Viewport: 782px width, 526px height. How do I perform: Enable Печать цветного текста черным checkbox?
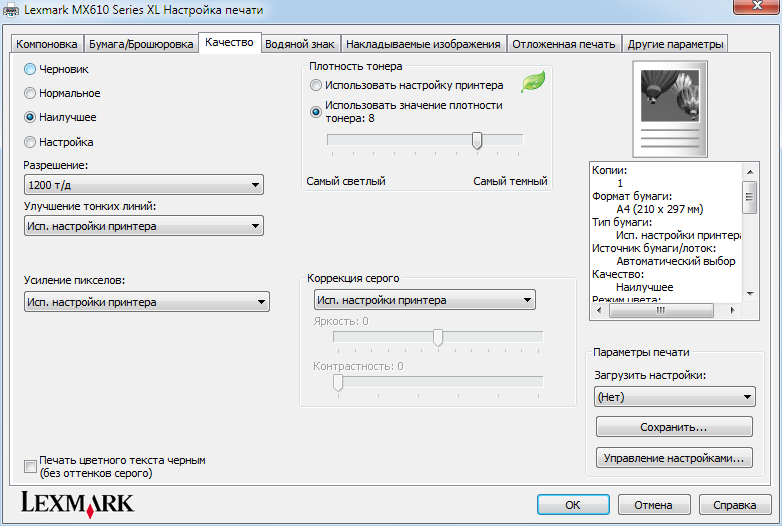coord(30,466)
